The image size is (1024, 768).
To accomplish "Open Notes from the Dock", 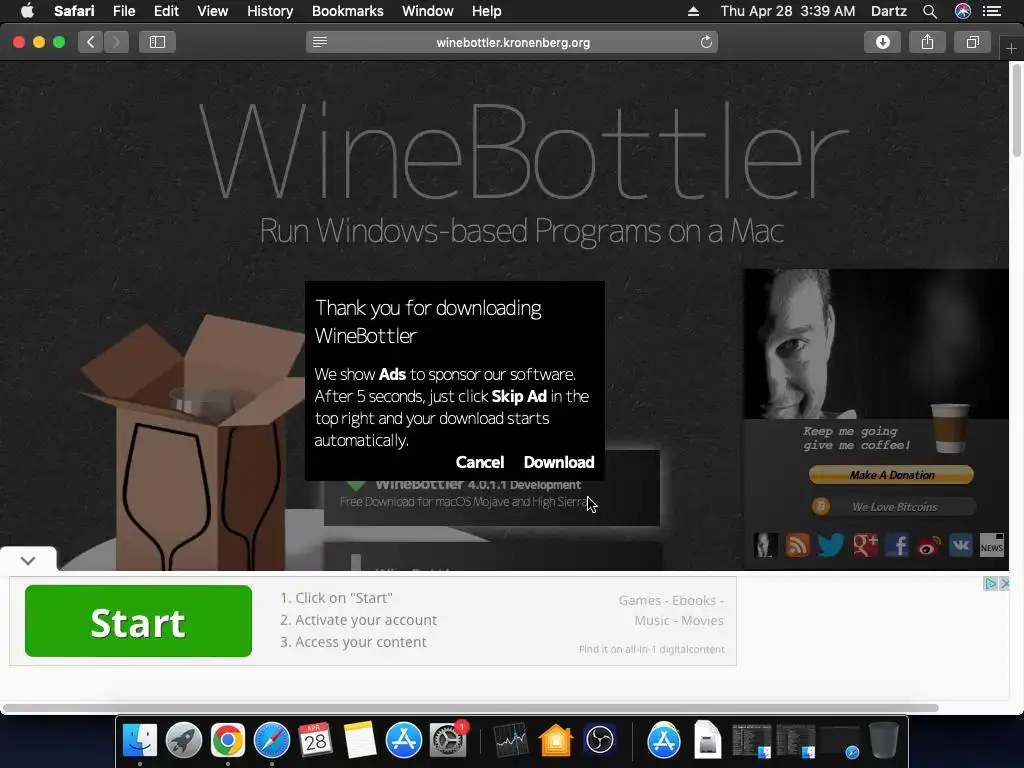I will [359, 741].
